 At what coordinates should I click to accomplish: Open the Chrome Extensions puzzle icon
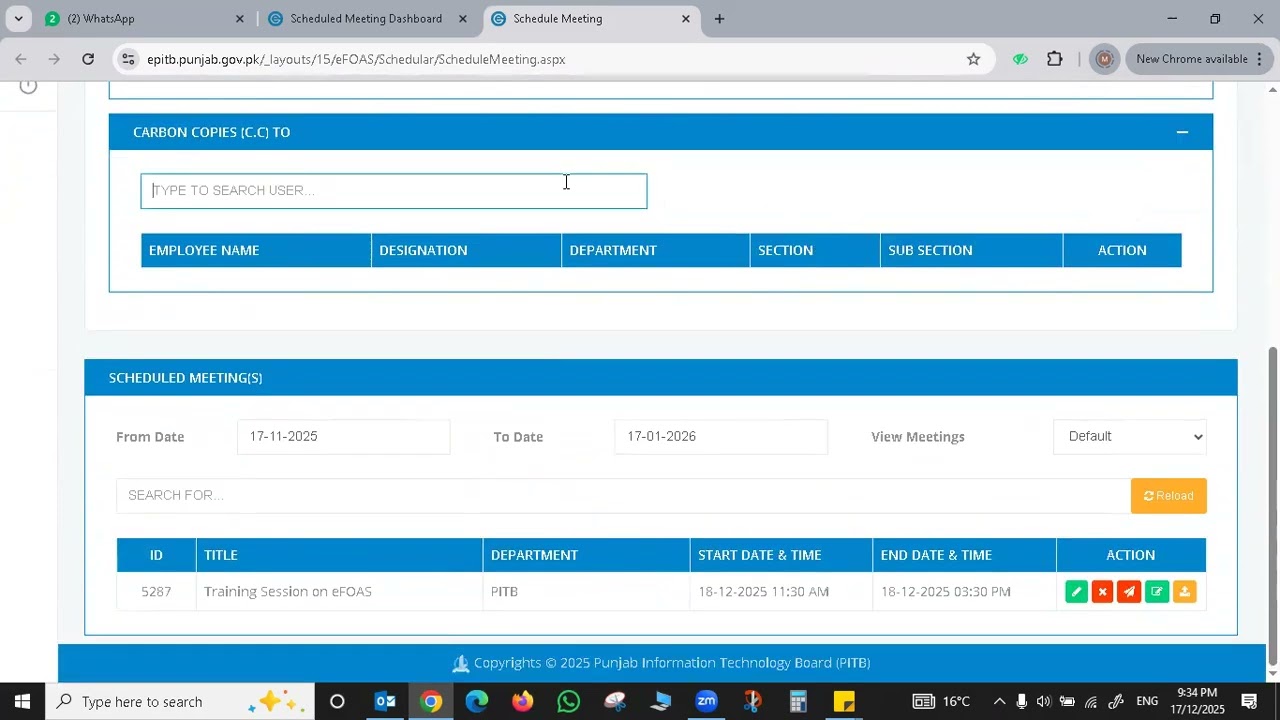click(1054, 59)
